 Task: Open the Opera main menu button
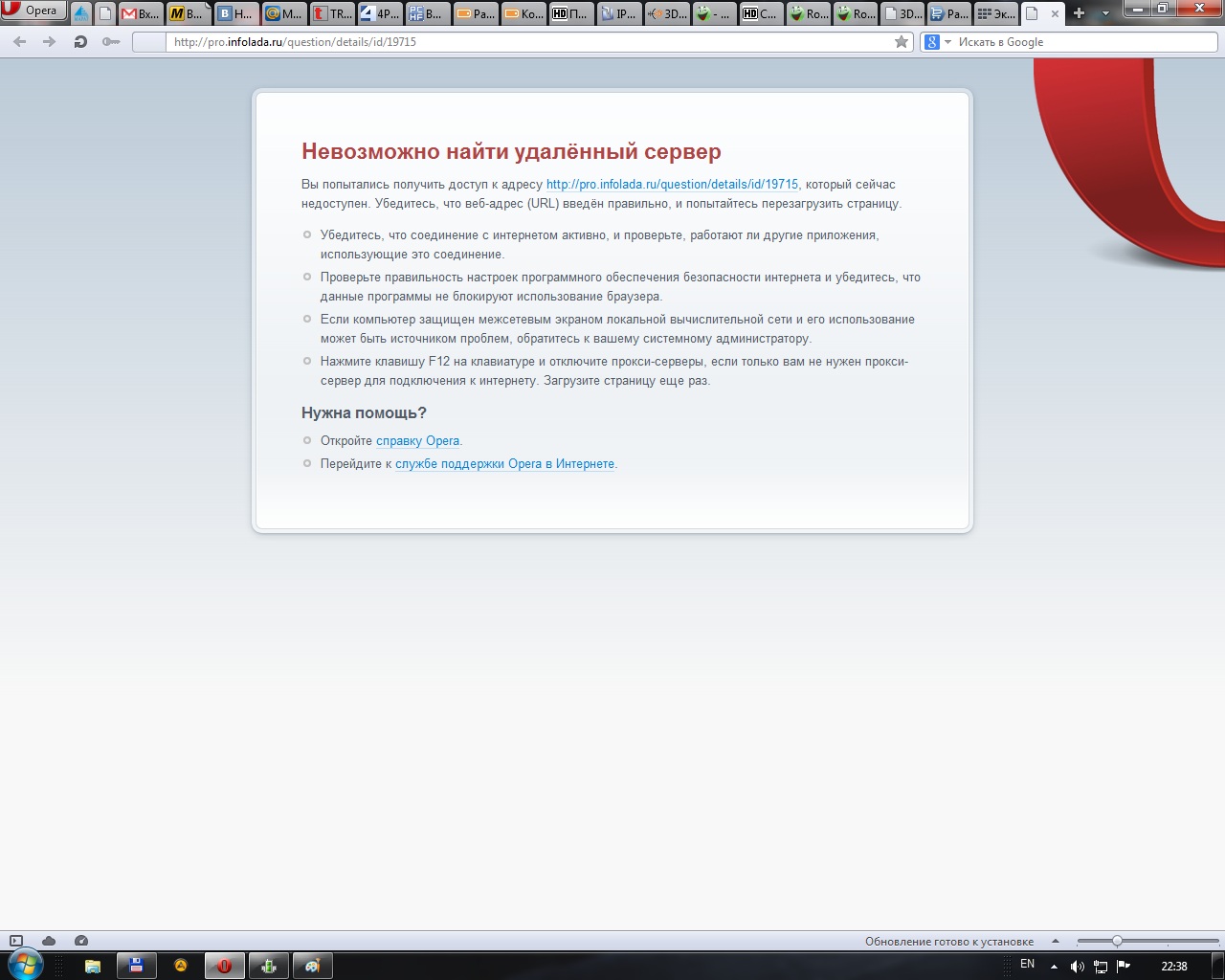tap(33, 11)
